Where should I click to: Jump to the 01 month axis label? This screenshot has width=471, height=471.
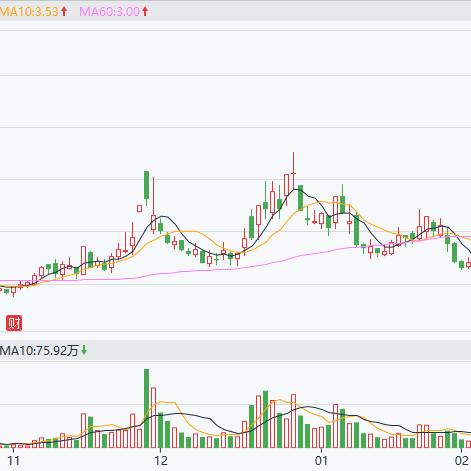tap(321, 461)
